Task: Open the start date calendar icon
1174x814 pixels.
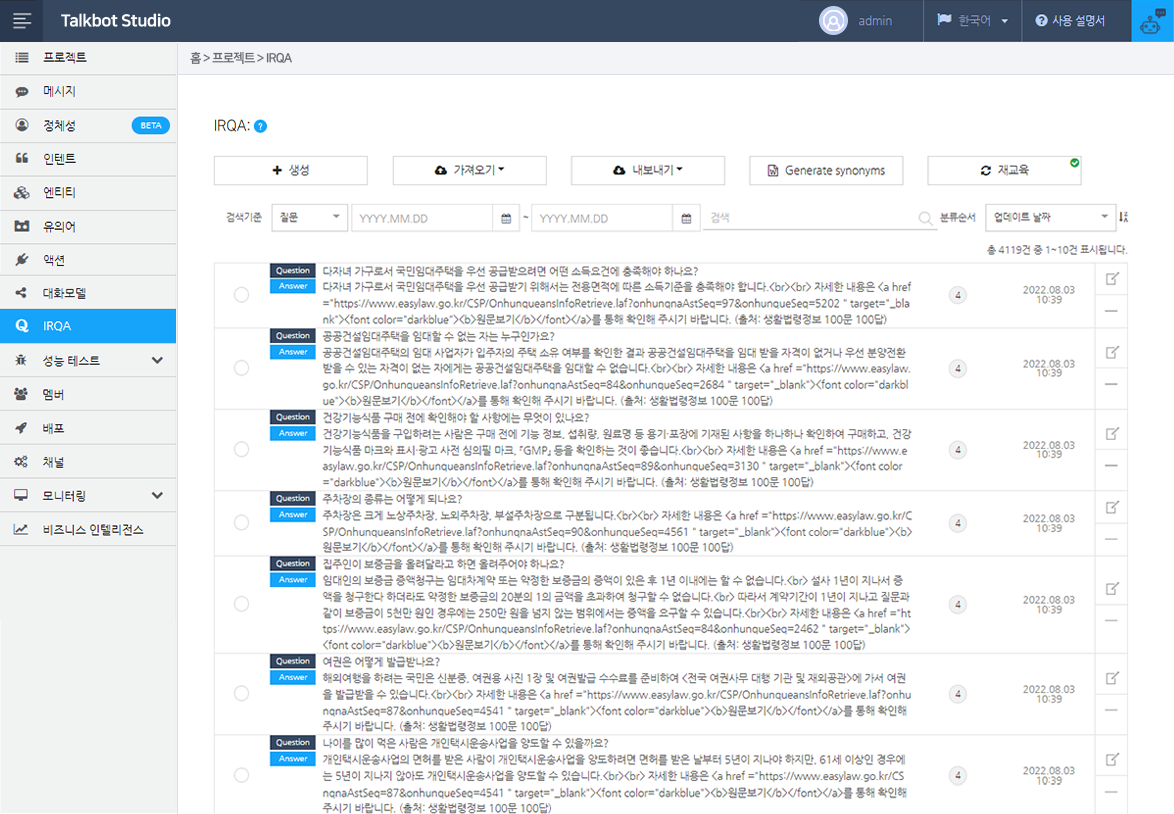Action: (506, 218)
